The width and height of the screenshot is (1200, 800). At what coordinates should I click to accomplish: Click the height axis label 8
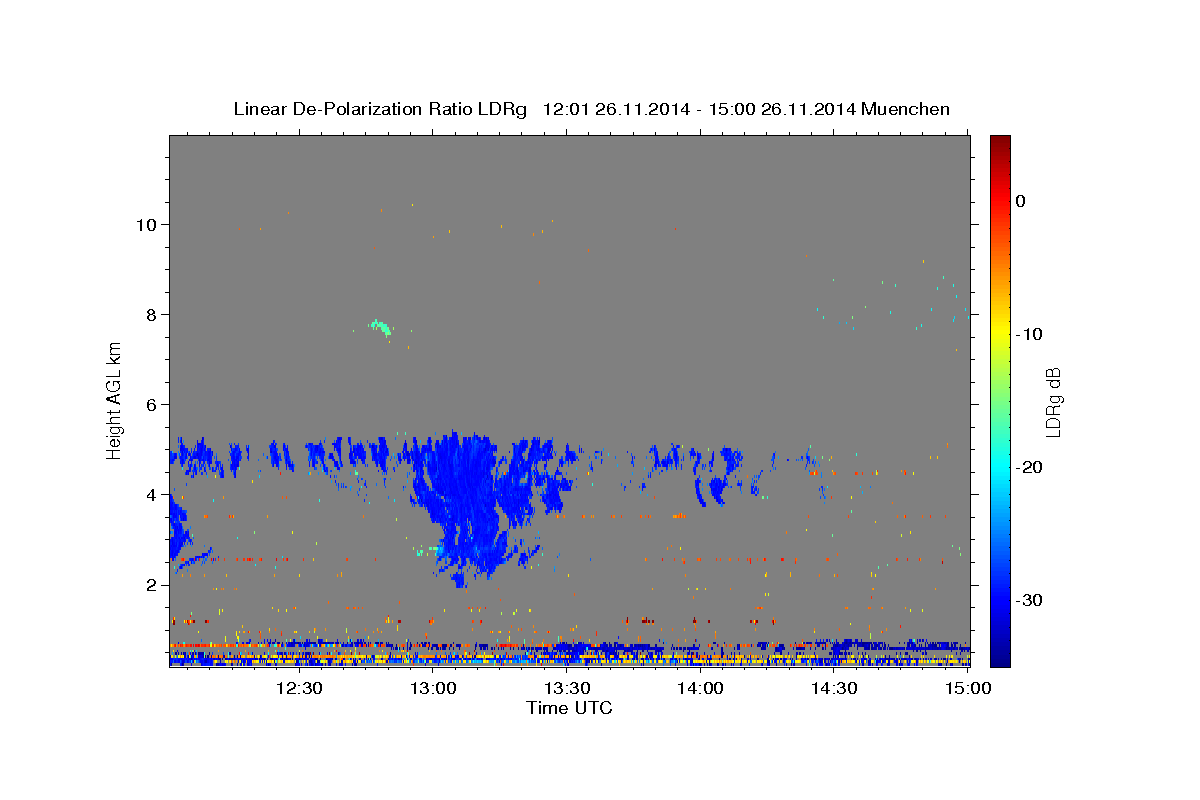[154, 314]
